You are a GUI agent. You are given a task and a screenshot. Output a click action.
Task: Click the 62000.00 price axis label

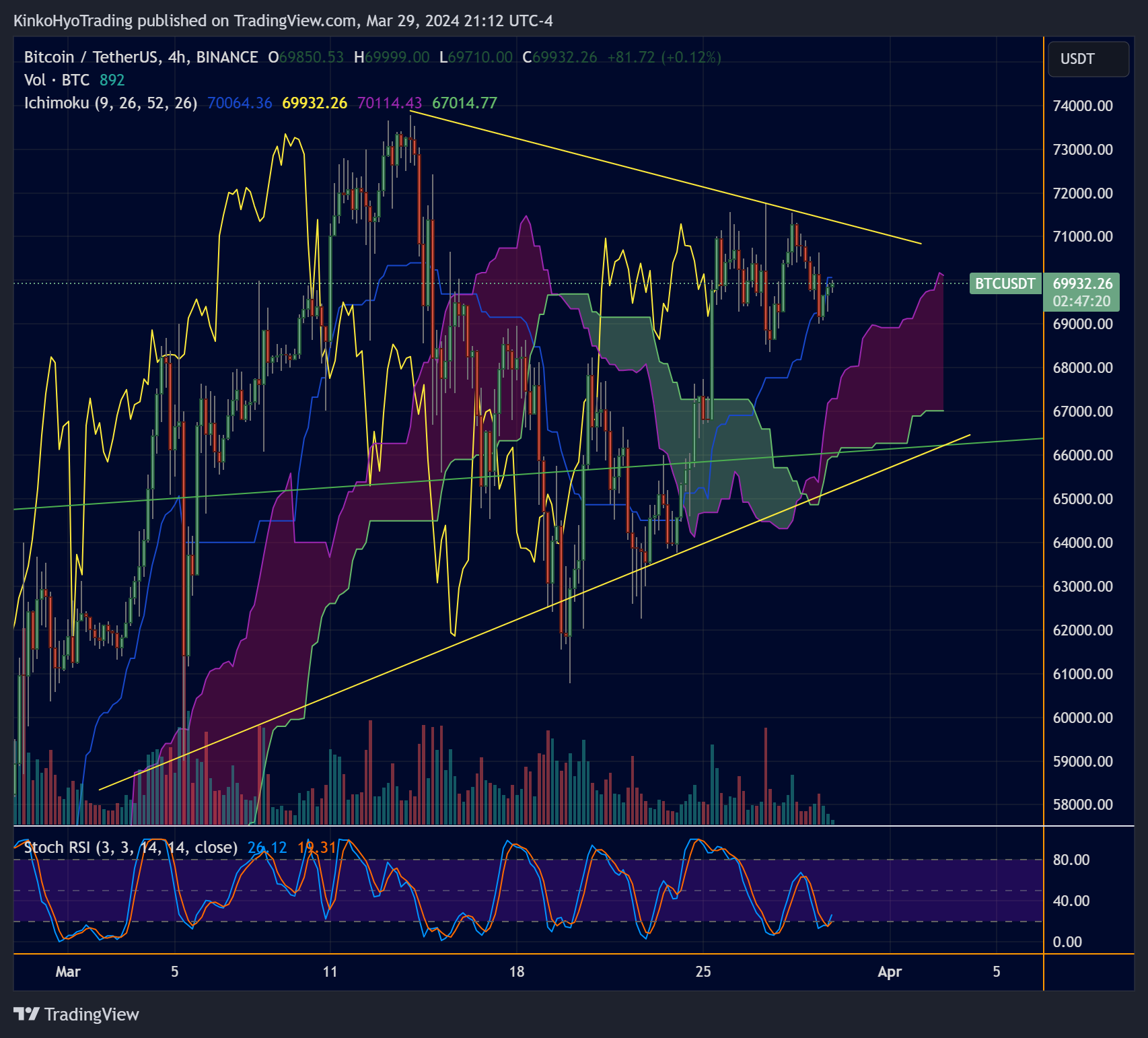(1083, 630)
